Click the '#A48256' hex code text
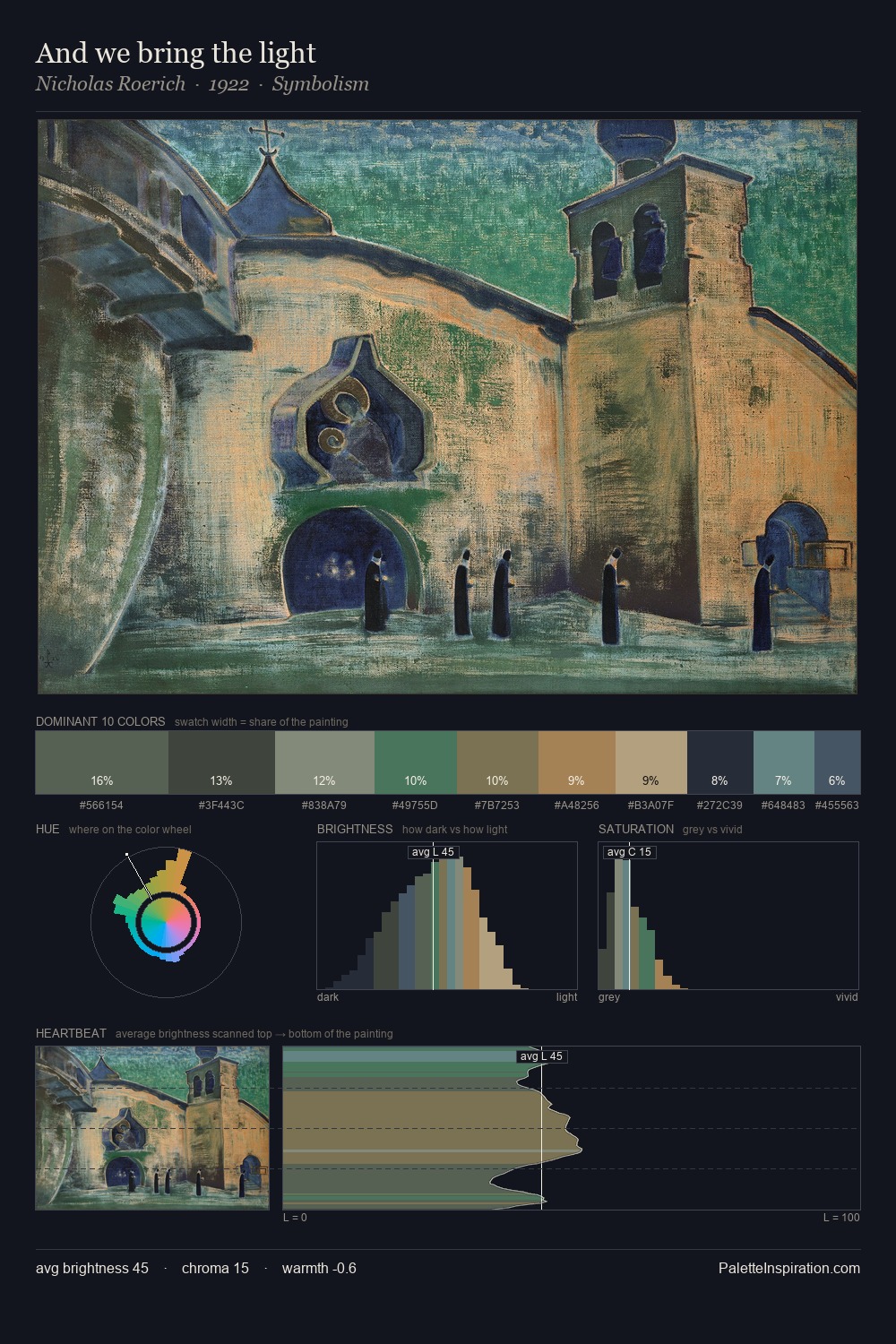 pyautogui.click(x=577, y=806)
